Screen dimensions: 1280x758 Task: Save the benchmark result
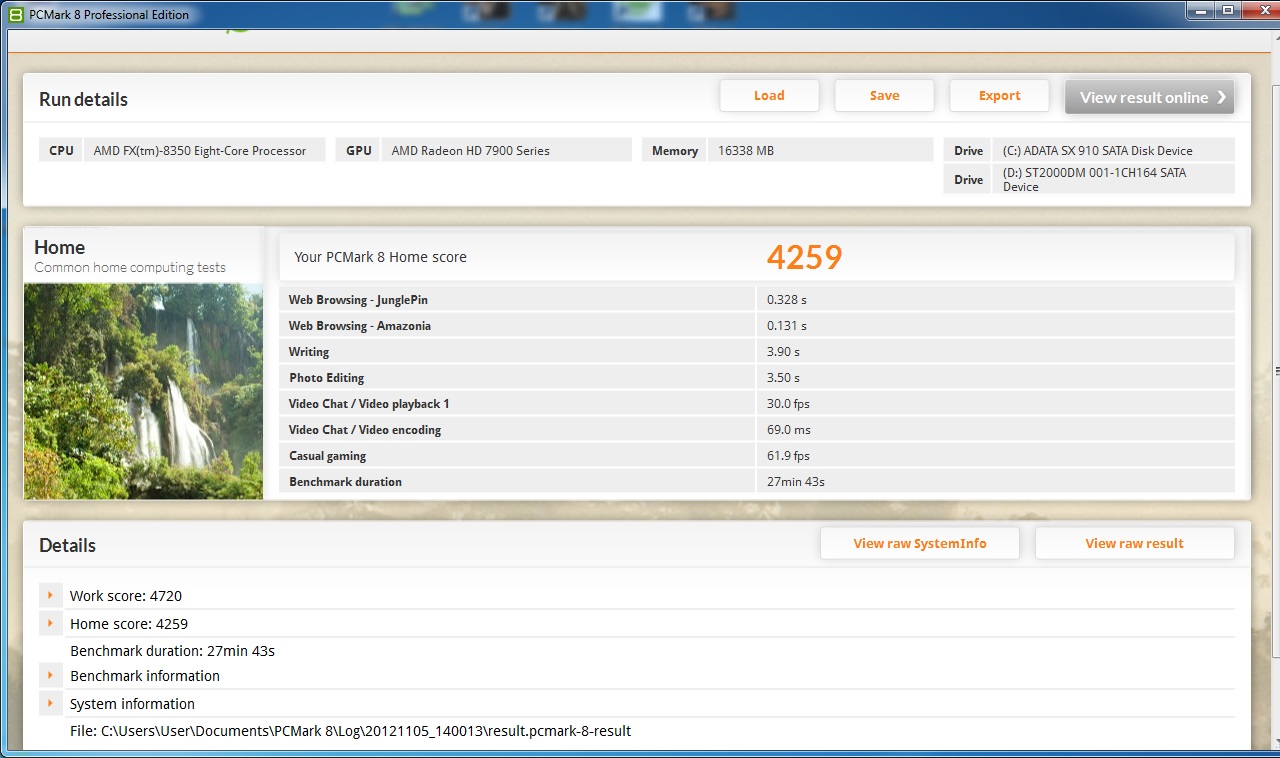[884, 96]
